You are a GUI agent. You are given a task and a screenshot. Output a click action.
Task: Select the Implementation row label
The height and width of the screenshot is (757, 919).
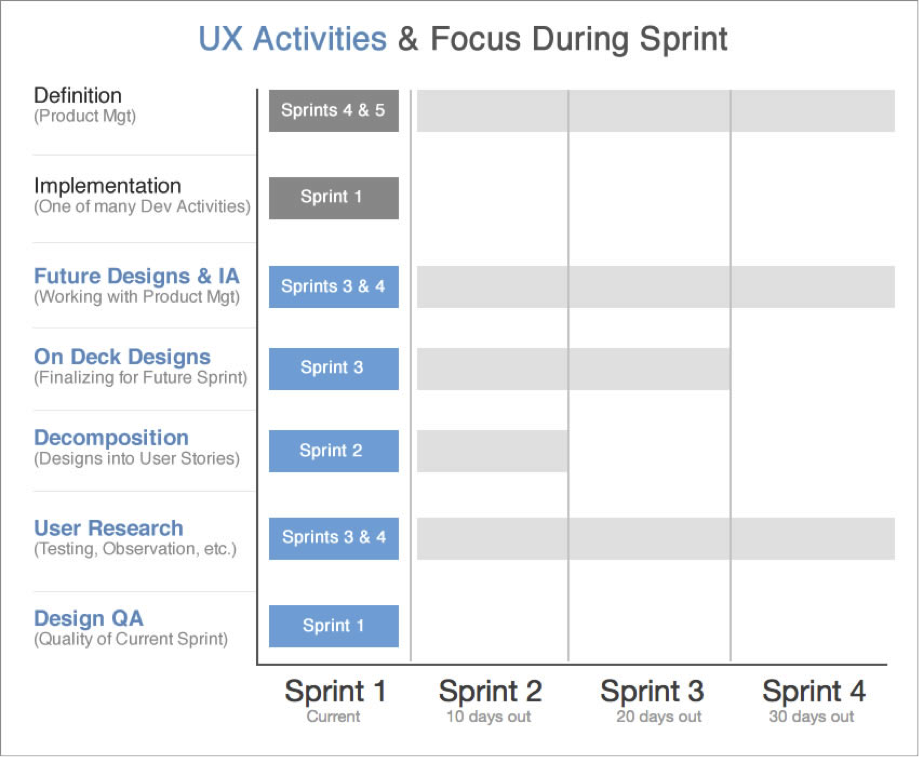point(107,186)
